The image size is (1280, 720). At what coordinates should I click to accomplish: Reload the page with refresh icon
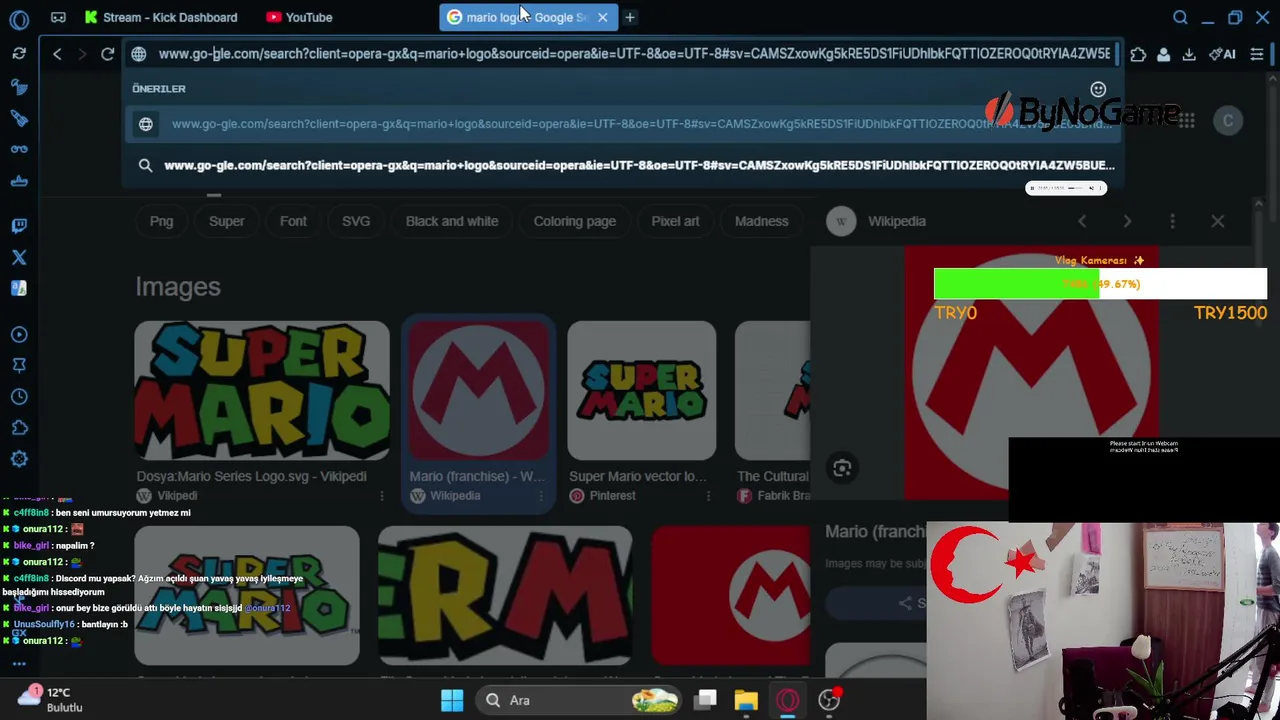[108, 54]
